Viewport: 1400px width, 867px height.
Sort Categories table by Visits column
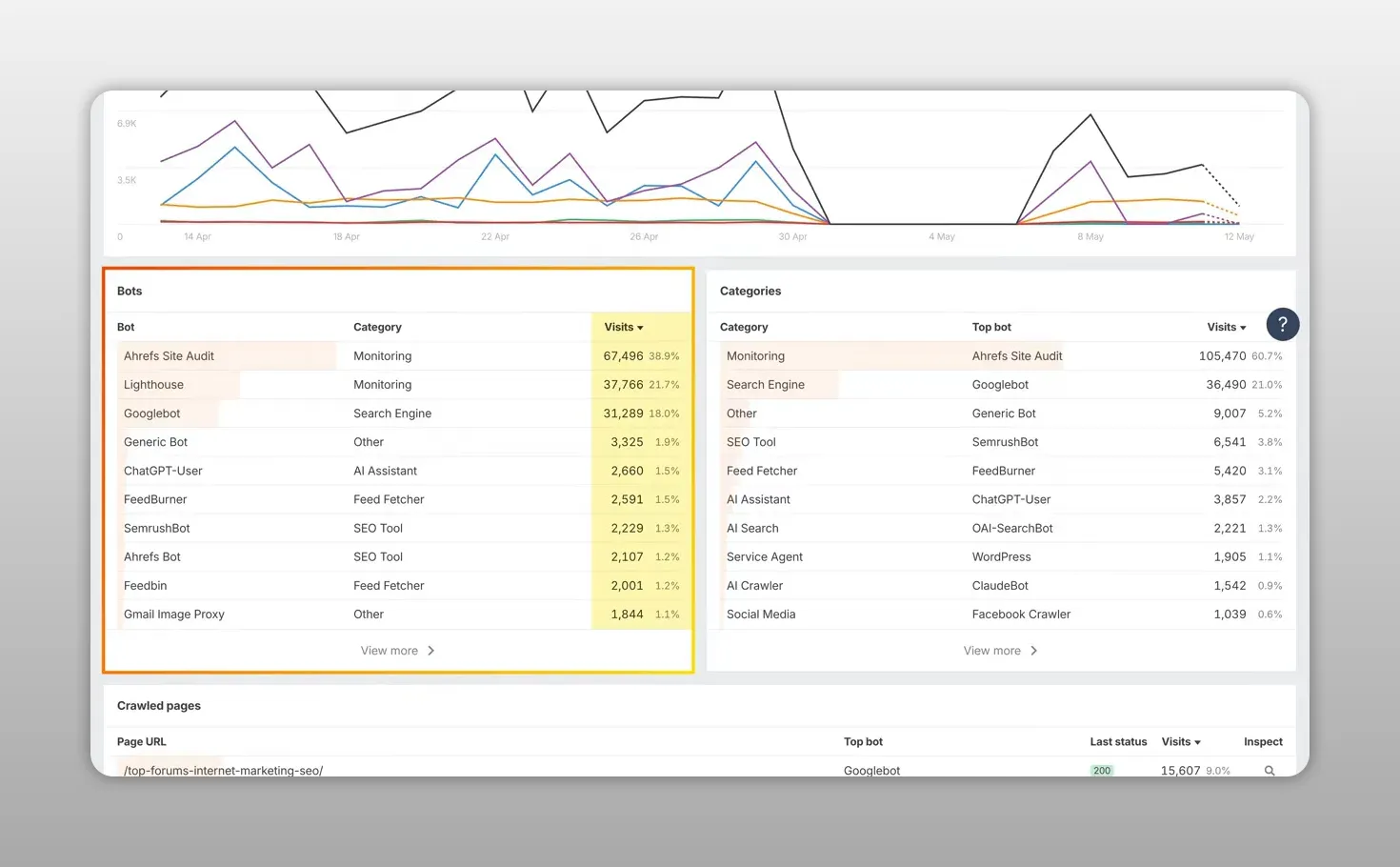click(1227, 327)
